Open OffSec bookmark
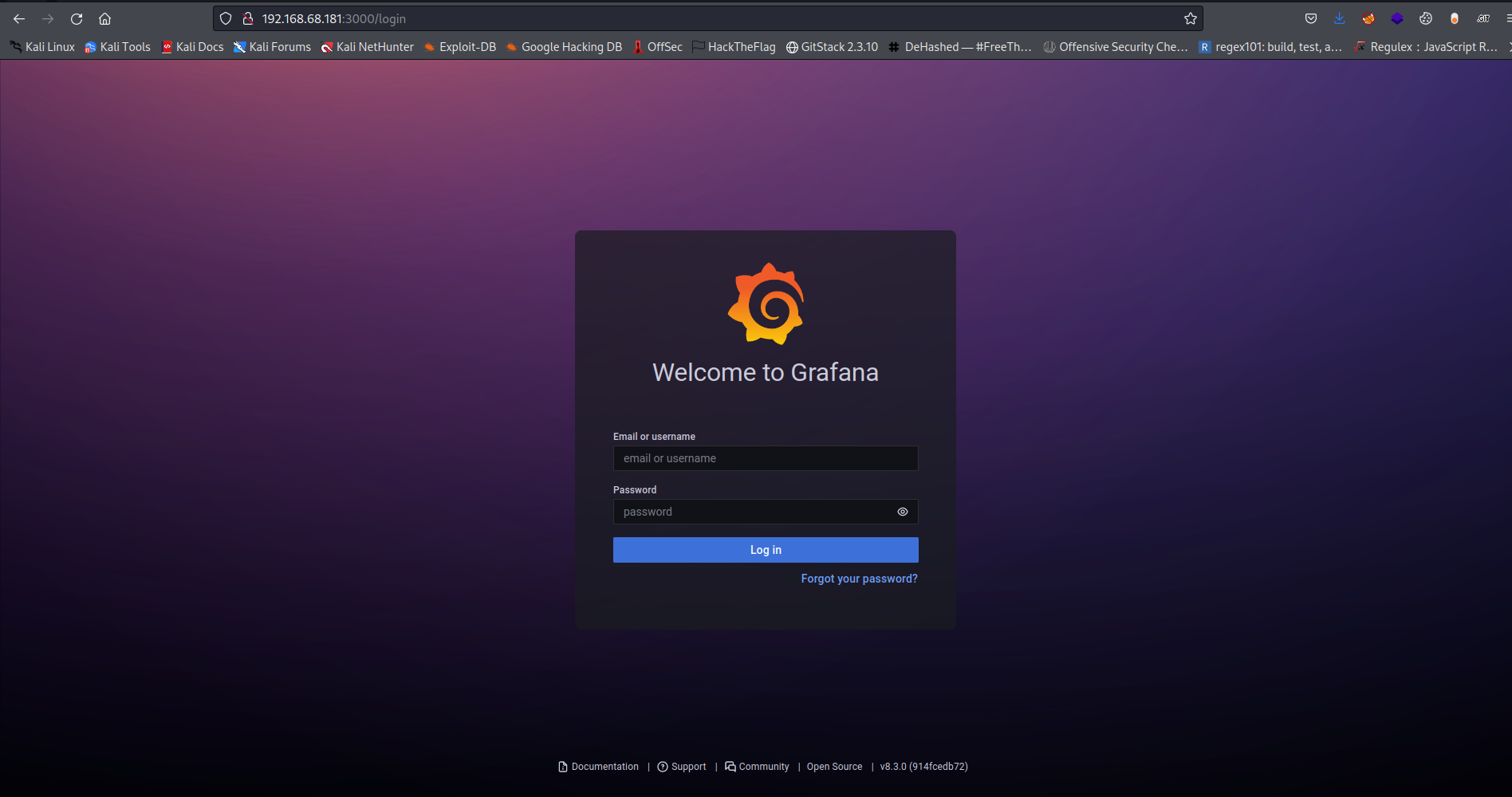1512x797 pixels. 657,47
